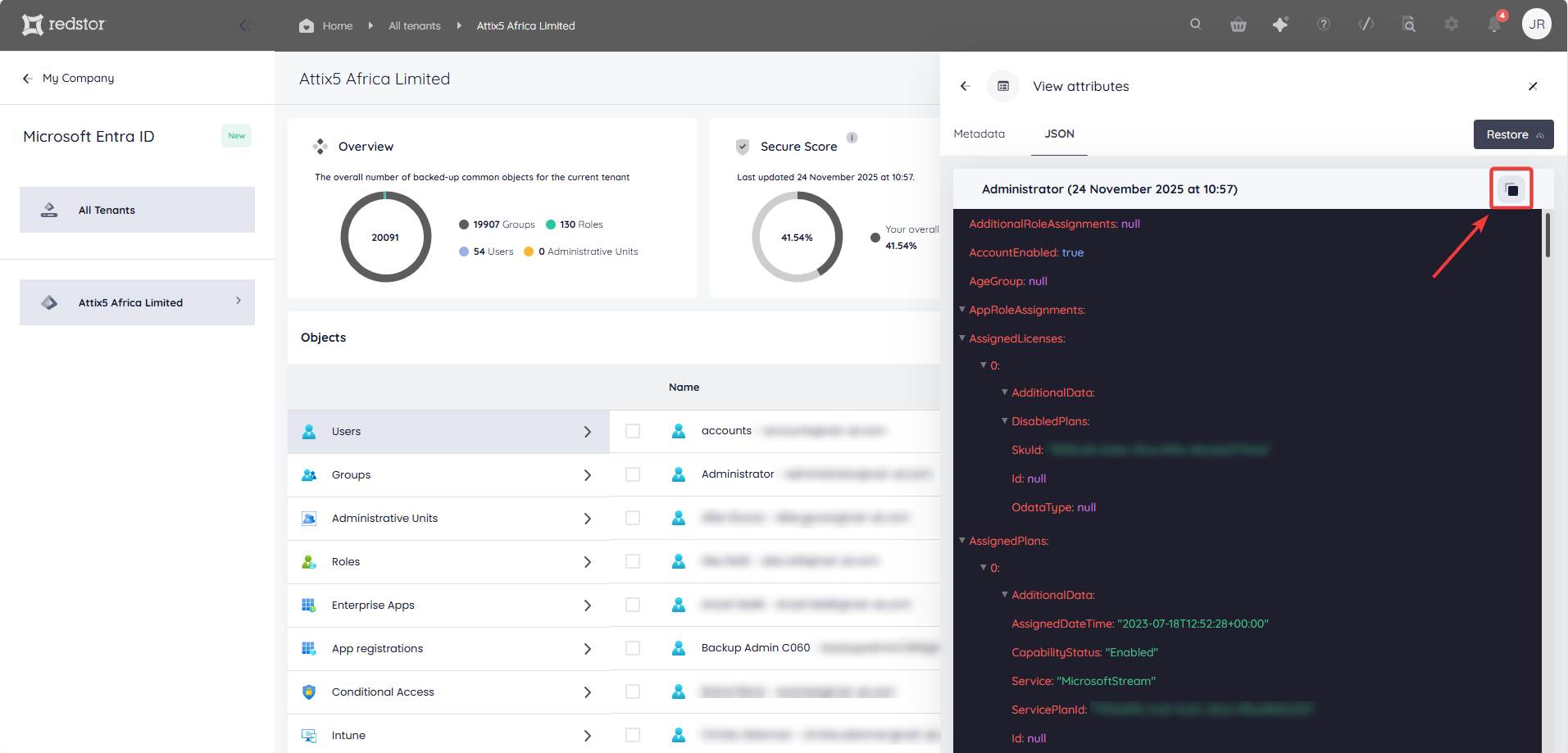Tick checkbox for Backup Admin C060
Screen dimensions: 1568x753
[x=633, y=648]
